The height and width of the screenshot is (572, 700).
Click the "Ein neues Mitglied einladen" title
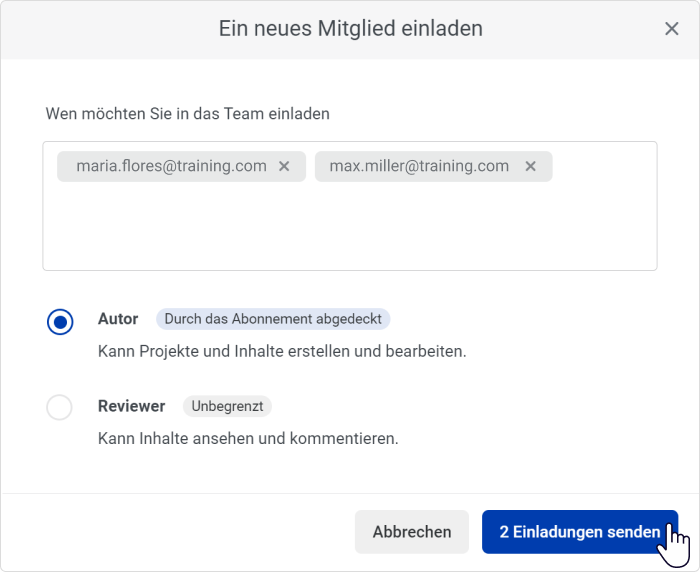coord(350,29)
